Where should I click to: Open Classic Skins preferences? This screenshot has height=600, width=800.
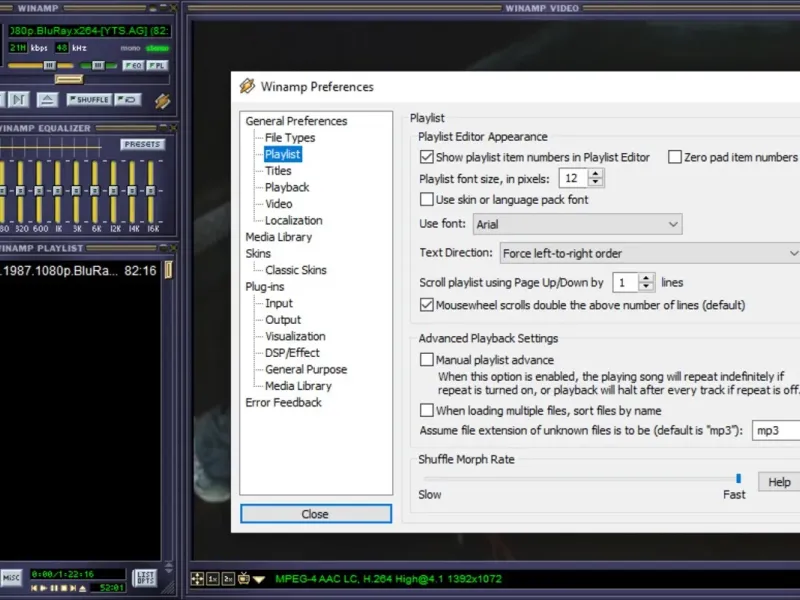[x=295, y=270]
